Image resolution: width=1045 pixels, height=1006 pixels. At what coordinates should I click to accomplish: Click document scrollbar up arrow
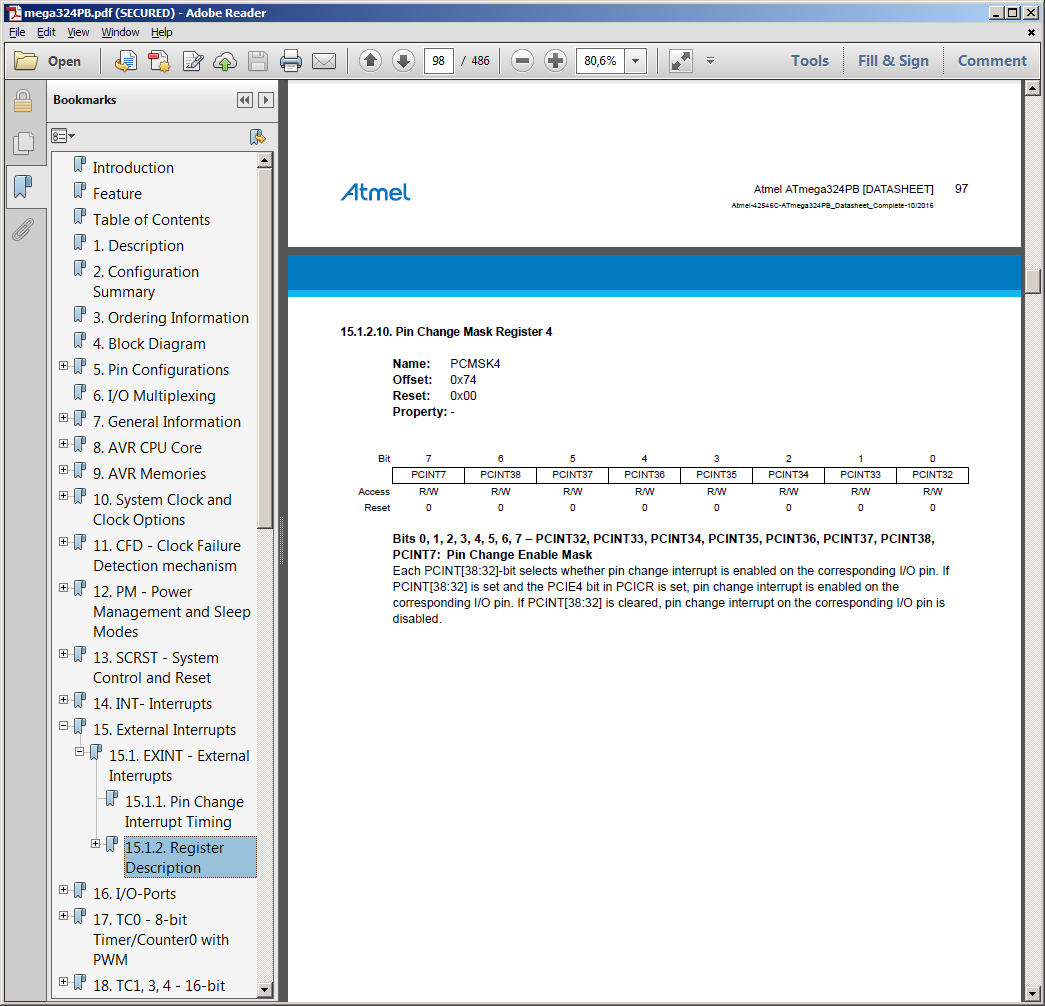1033,88
